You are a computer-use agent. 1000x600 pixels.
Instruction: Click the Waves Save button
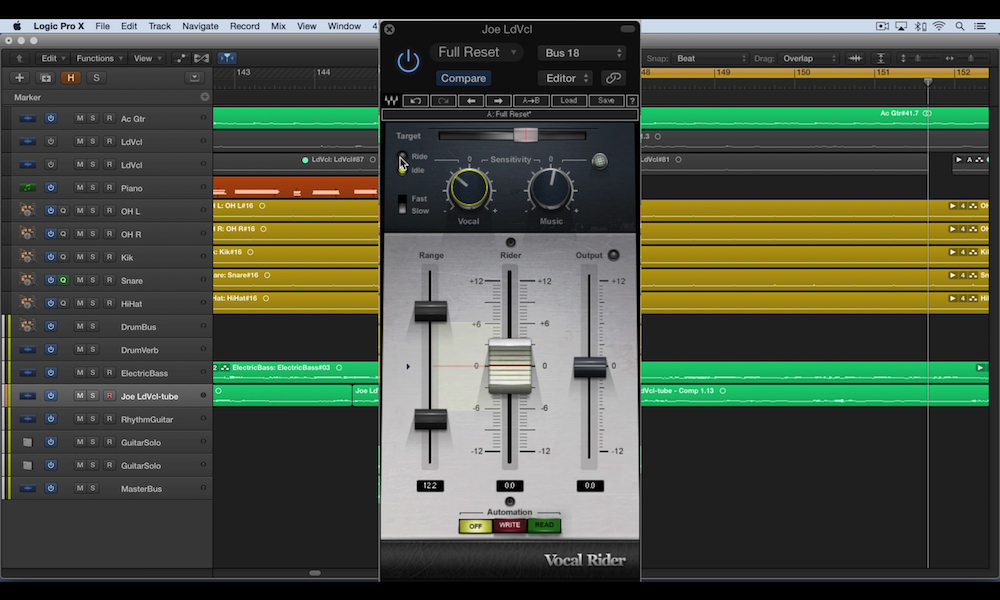point(607,101)
